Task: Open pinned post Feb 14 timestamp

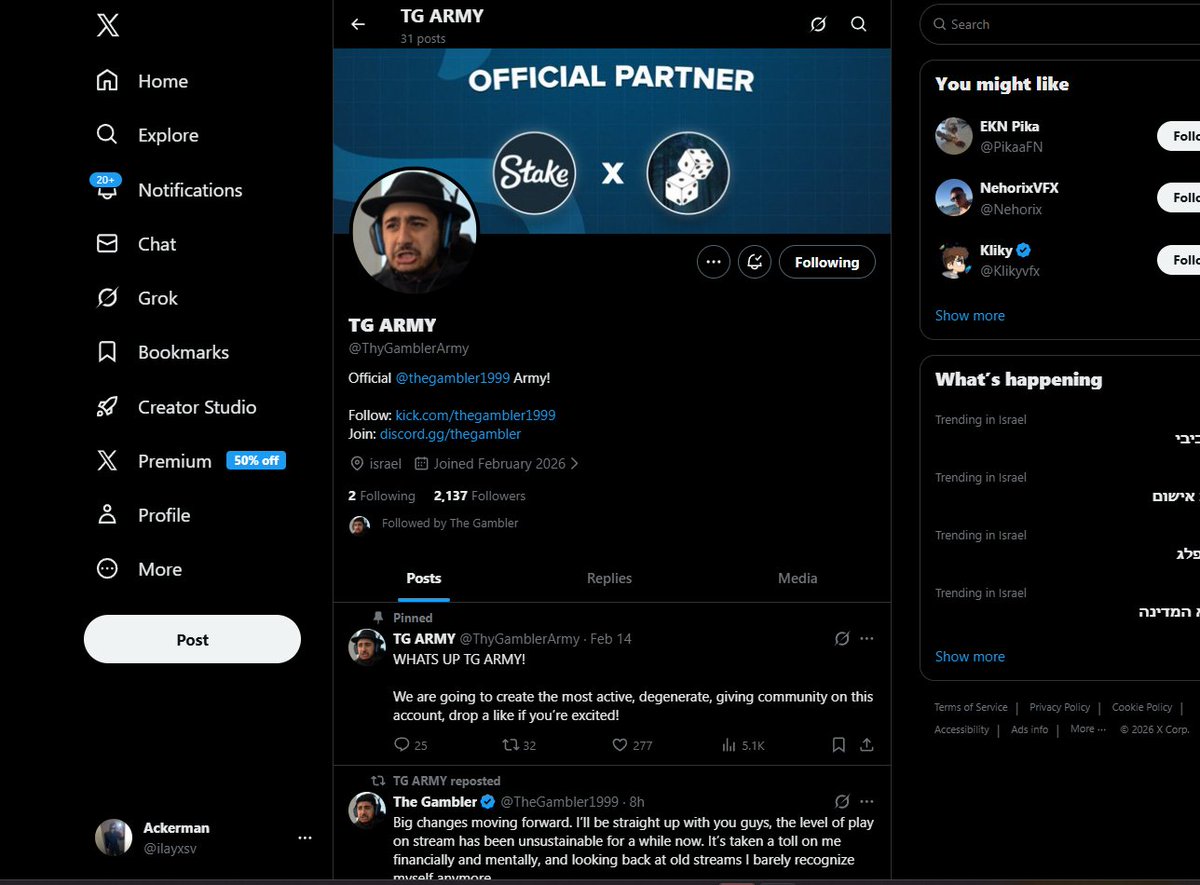Action: point(611,639)
